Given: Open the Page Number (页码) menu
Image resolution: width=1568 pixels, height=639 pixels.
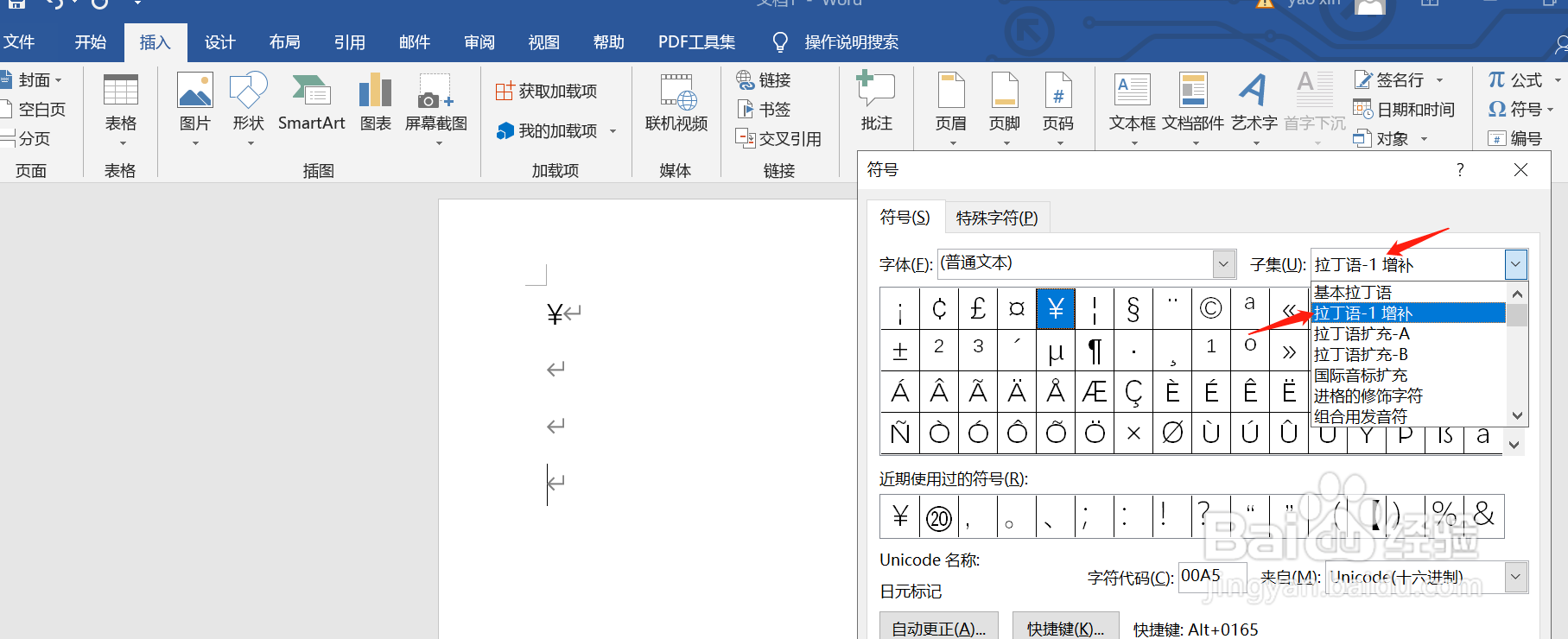Looking at the screenshot, I should [1058, 110].
